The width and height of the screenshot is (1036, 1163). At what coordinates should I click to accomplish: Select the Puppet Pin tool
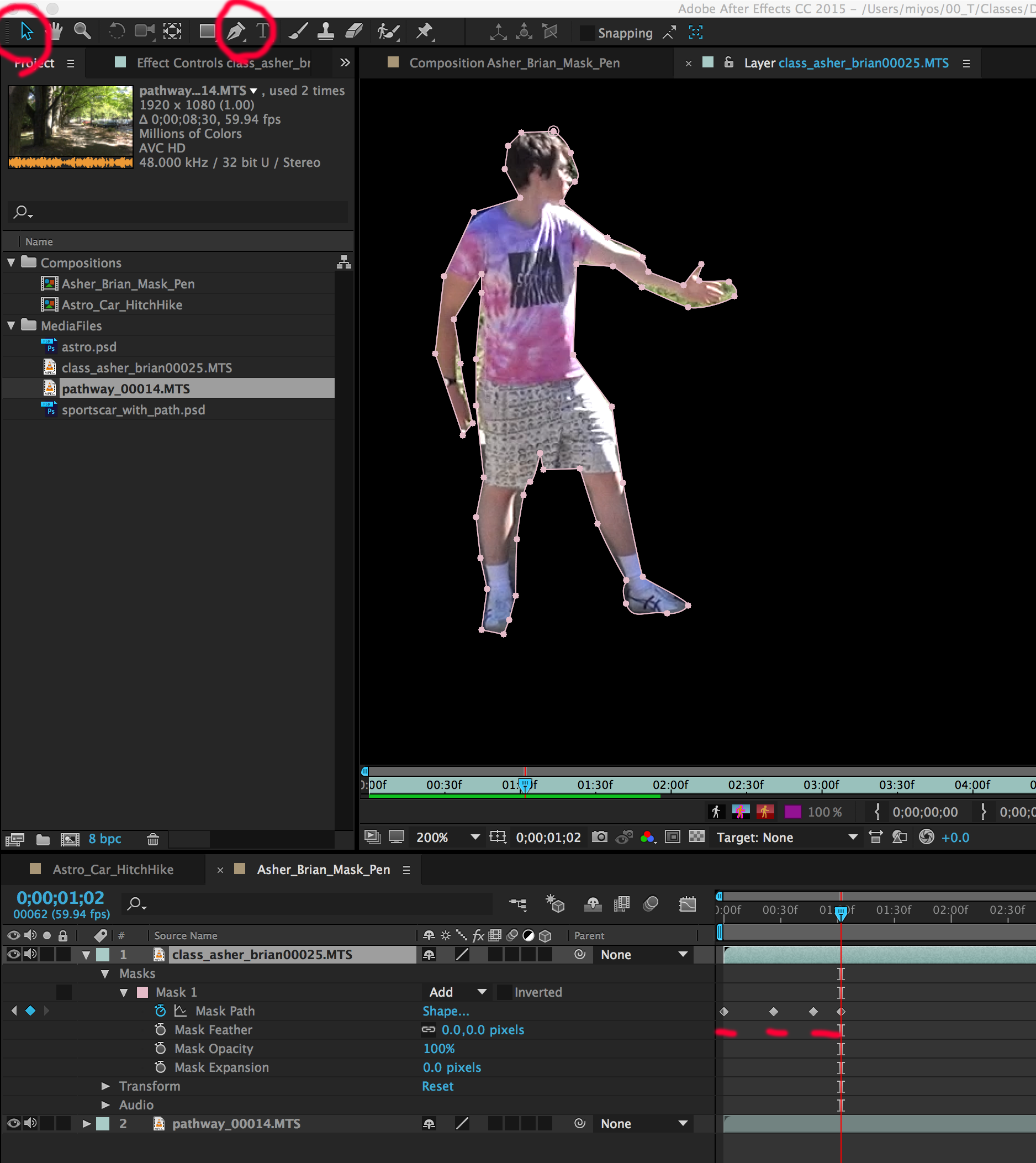pyautogui.click(x=424, y=31)
